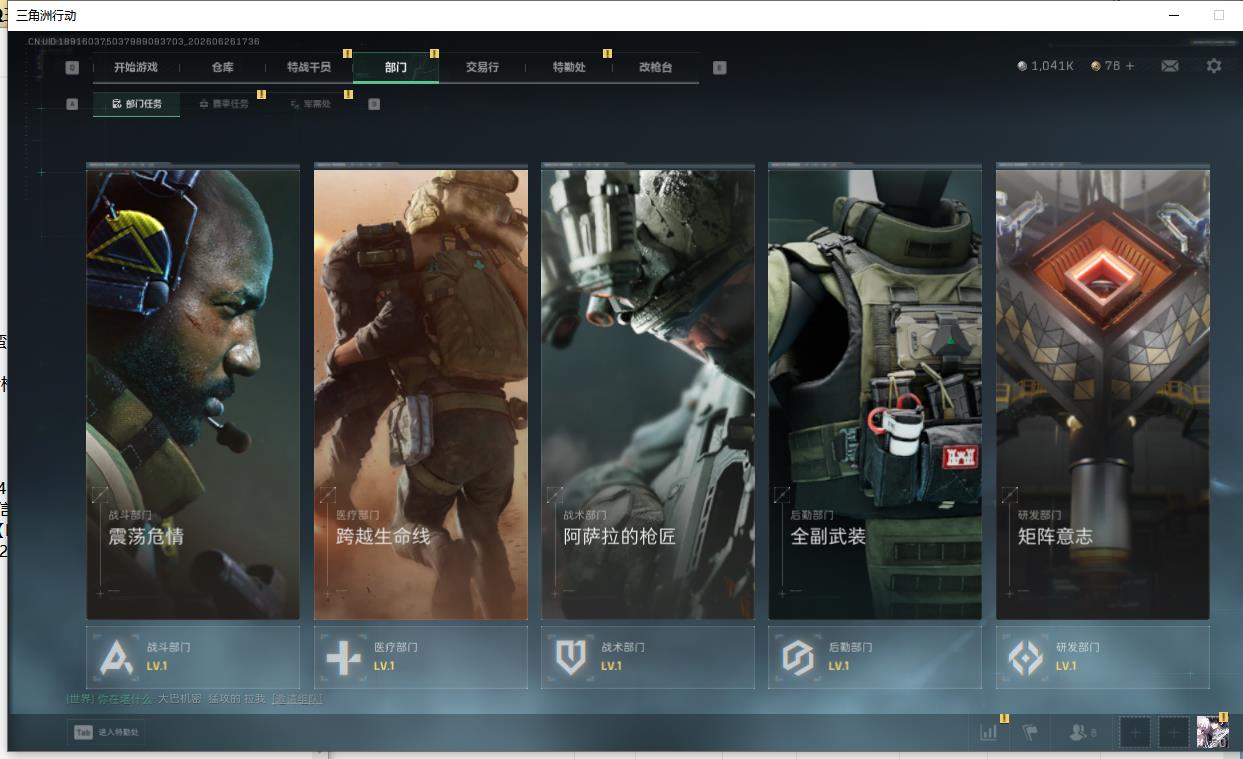Click the first empty teammate plus slot
This screenshot has width=1243, height=759.
tap(1135, 733)
